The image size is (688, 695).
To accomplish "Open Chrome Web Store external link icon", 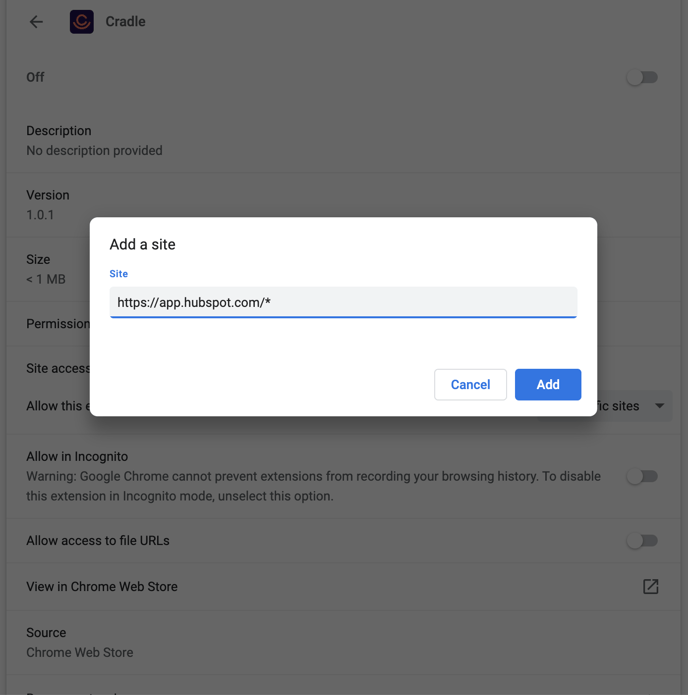I will point(650,587).
